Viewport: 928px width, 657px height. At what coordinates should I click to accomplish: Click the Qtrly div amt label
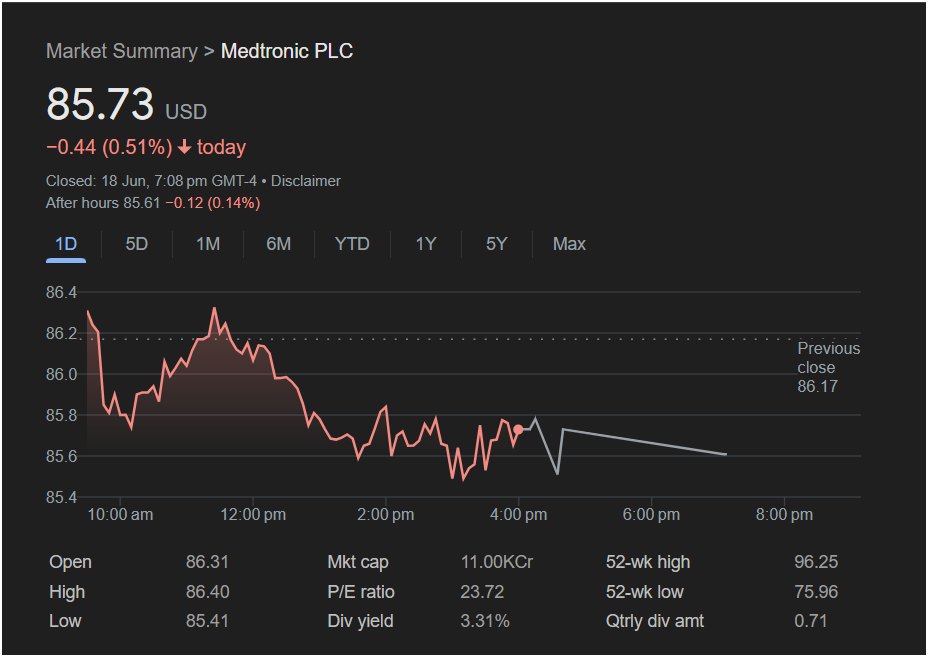click(655, 621)
